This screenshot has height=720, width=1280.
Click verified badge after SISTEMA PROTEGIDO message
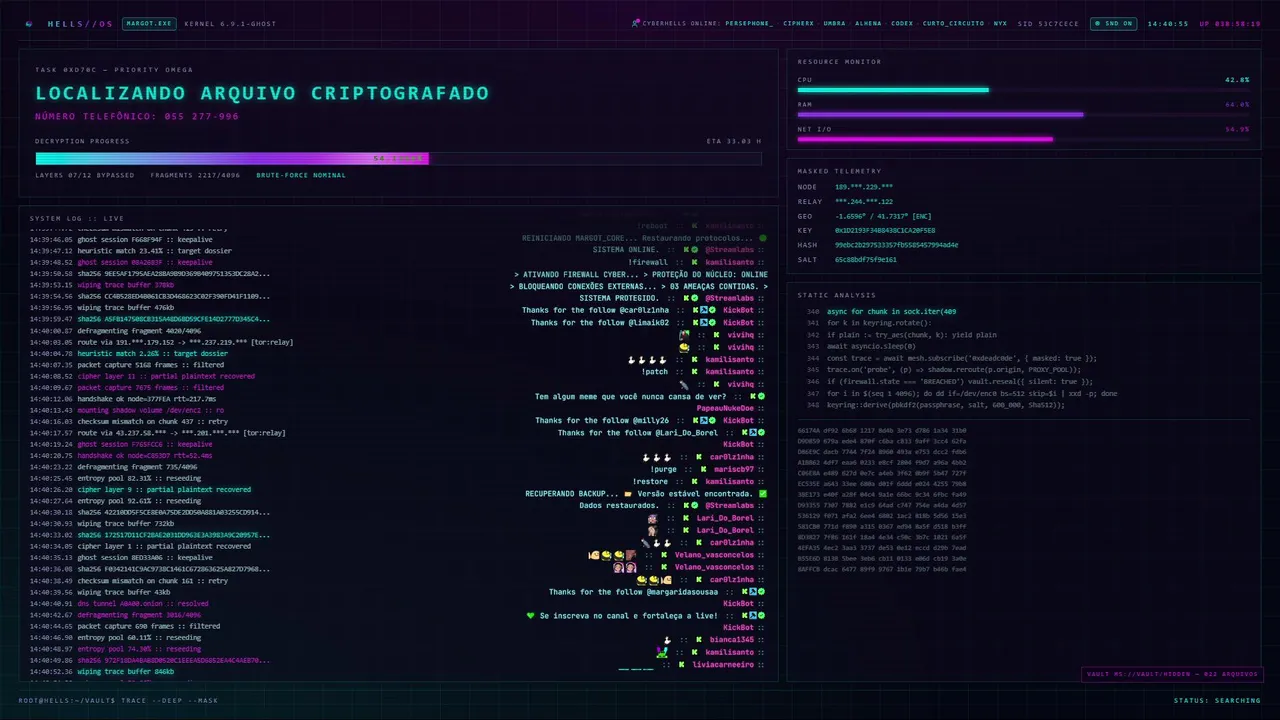tap(694, 298)
